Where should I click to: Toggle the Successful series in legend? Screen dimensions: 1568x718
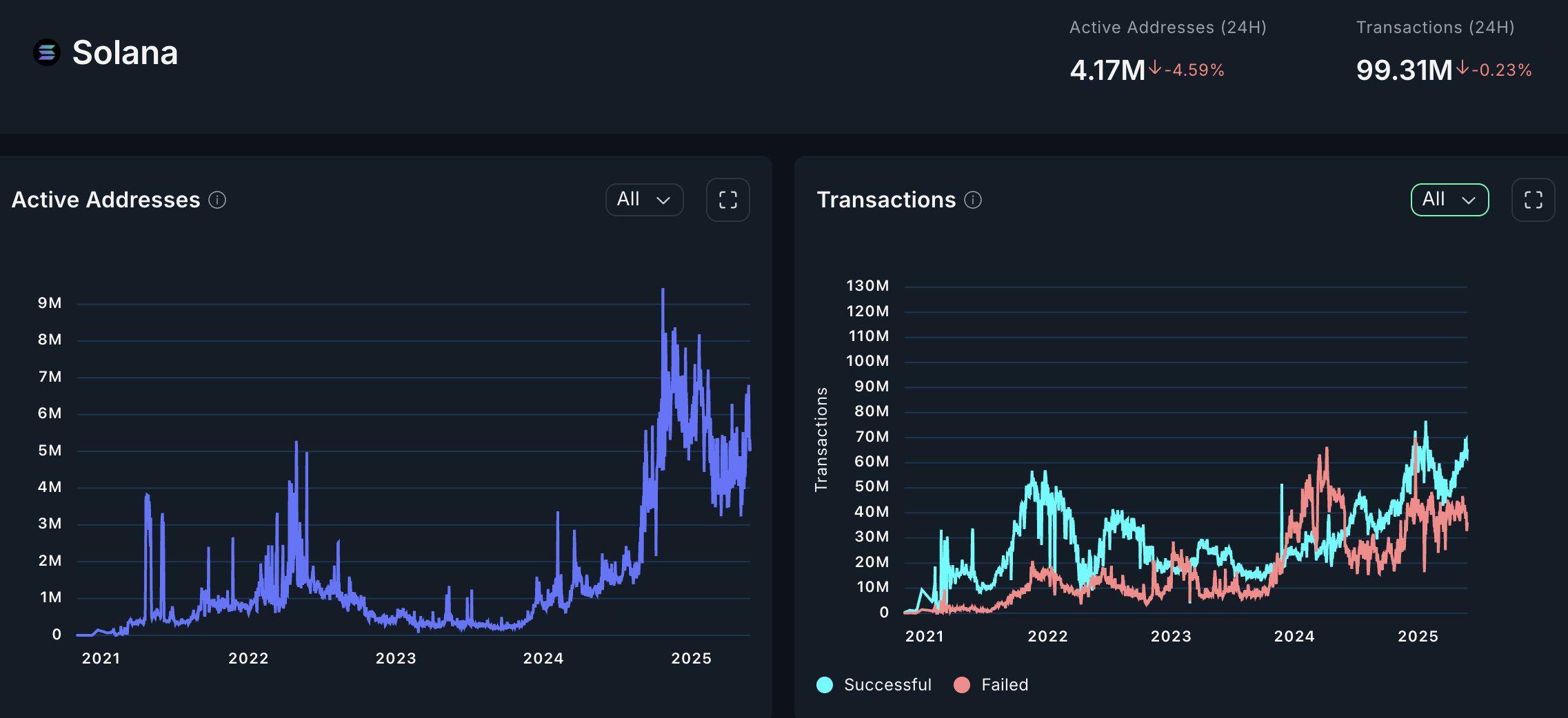point(874,684)
